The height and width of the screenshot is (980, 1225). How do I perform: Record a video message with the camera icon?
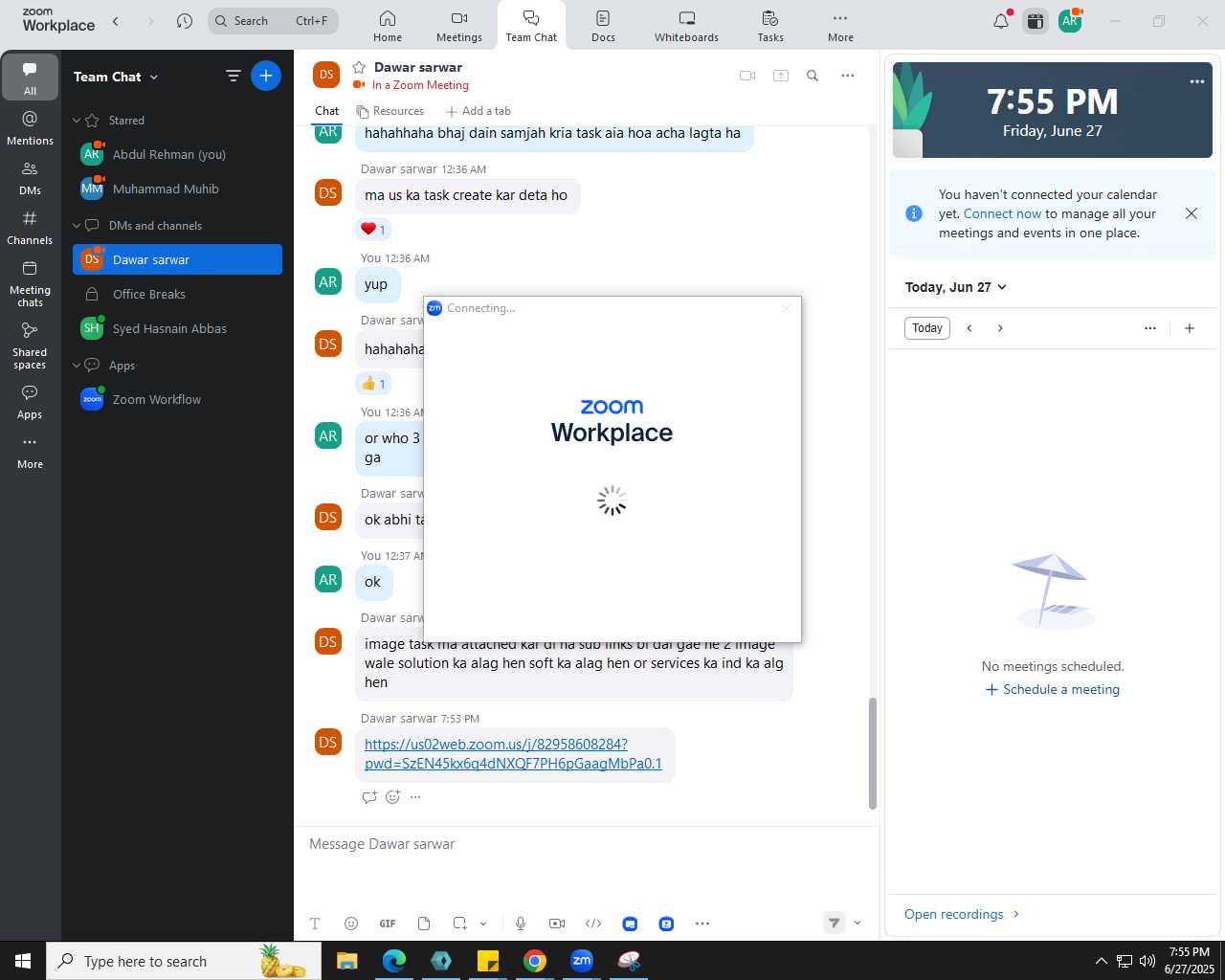[557, 924]
